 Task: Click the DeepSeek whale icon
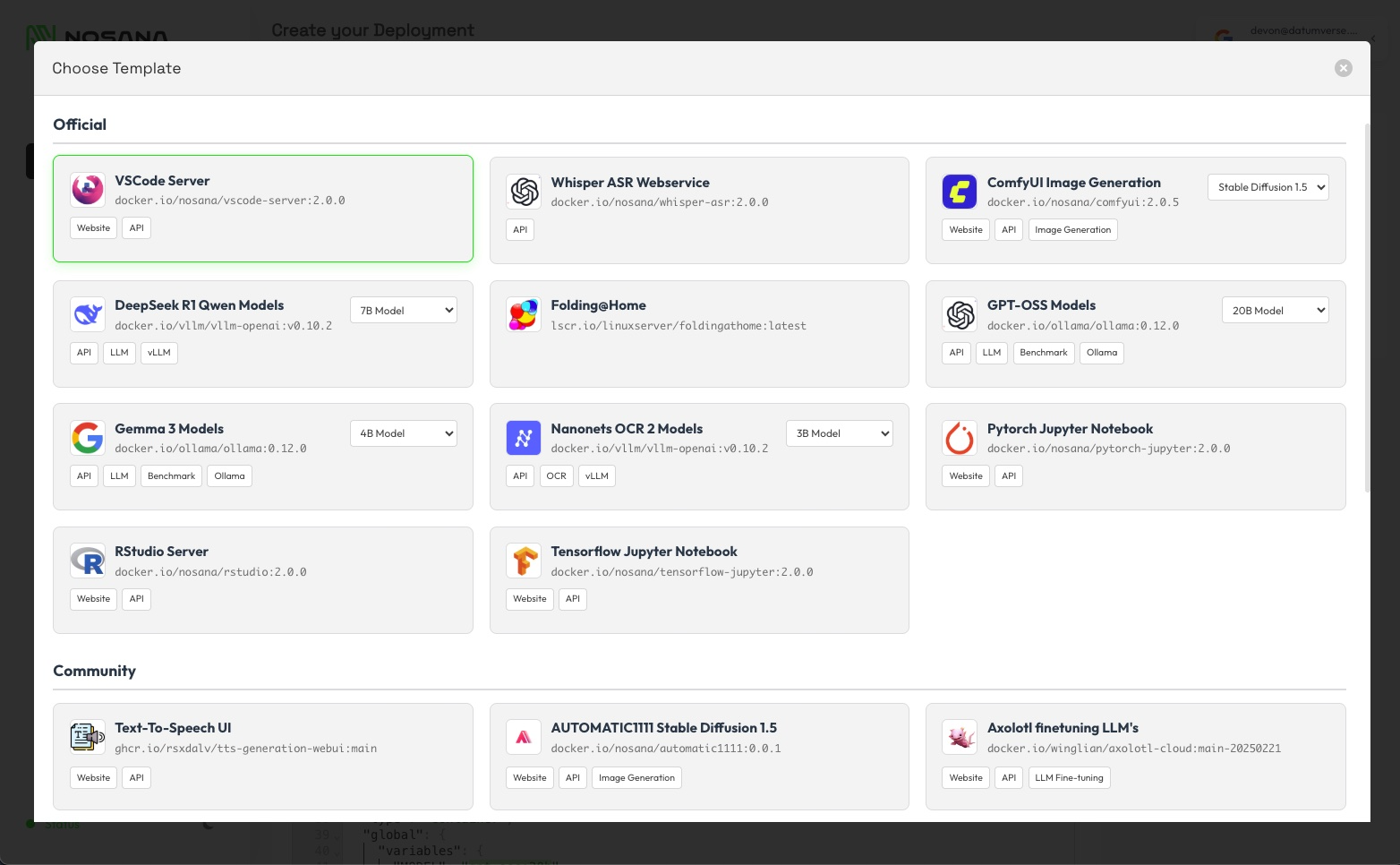tap(88, 314)
